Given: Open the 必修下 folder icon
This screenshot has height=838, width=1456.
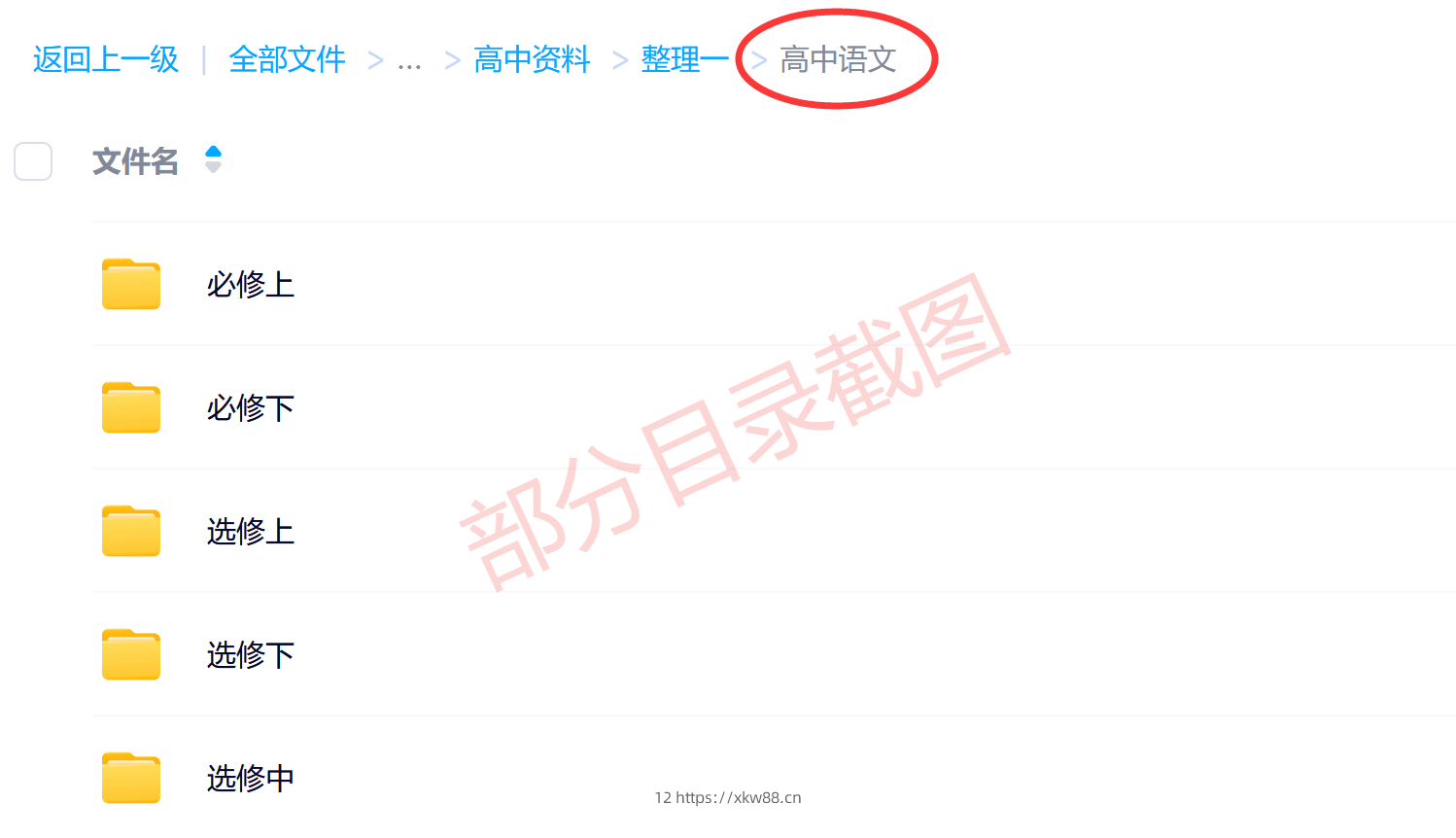Looking at the screenshot, I should pos(131,407).
